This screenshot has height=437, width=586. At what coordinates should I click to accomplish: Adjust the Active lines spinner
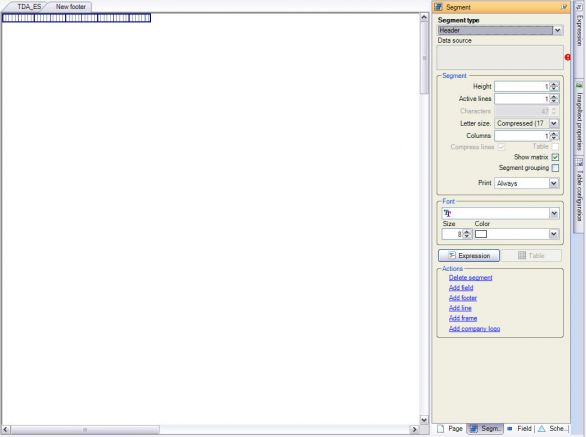pos(554,99)
